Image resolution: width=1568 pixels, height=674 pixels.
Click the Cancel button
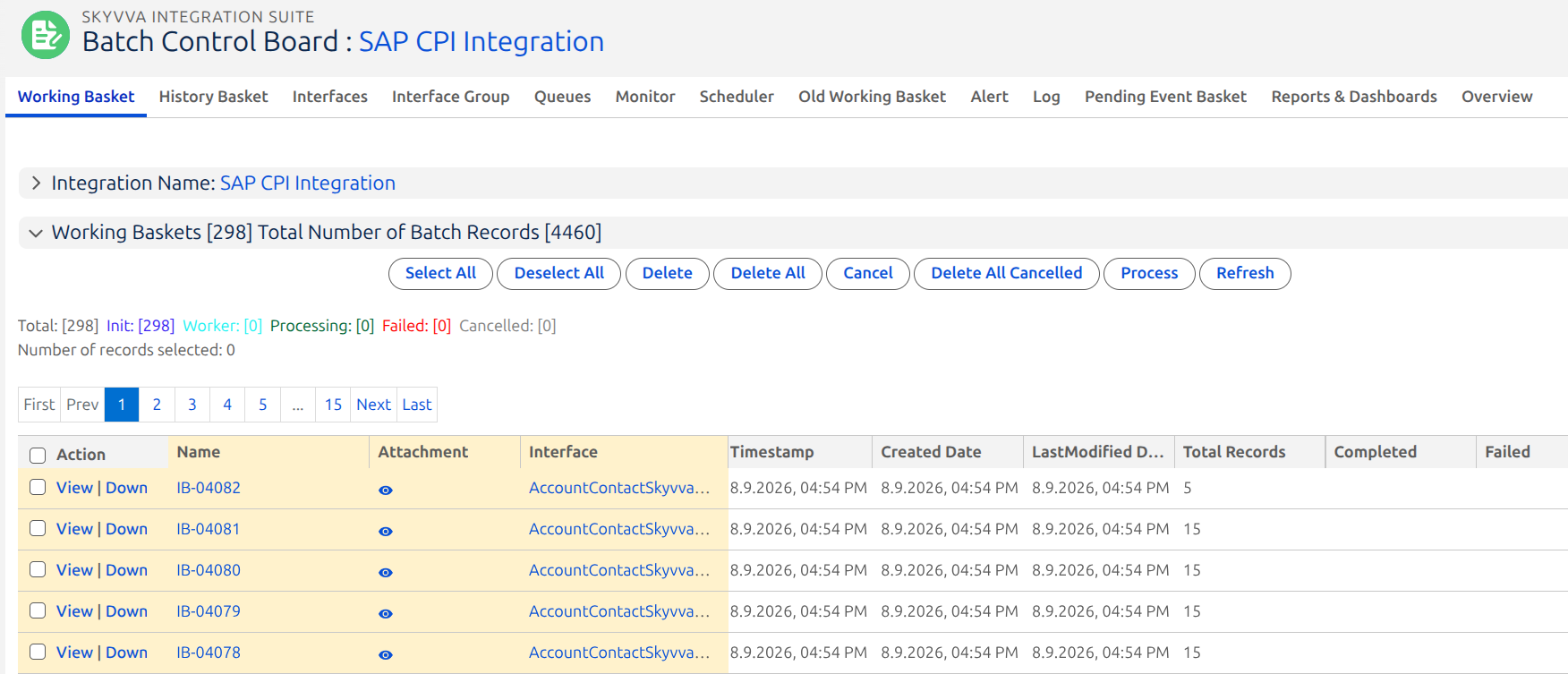coord(868,274)
